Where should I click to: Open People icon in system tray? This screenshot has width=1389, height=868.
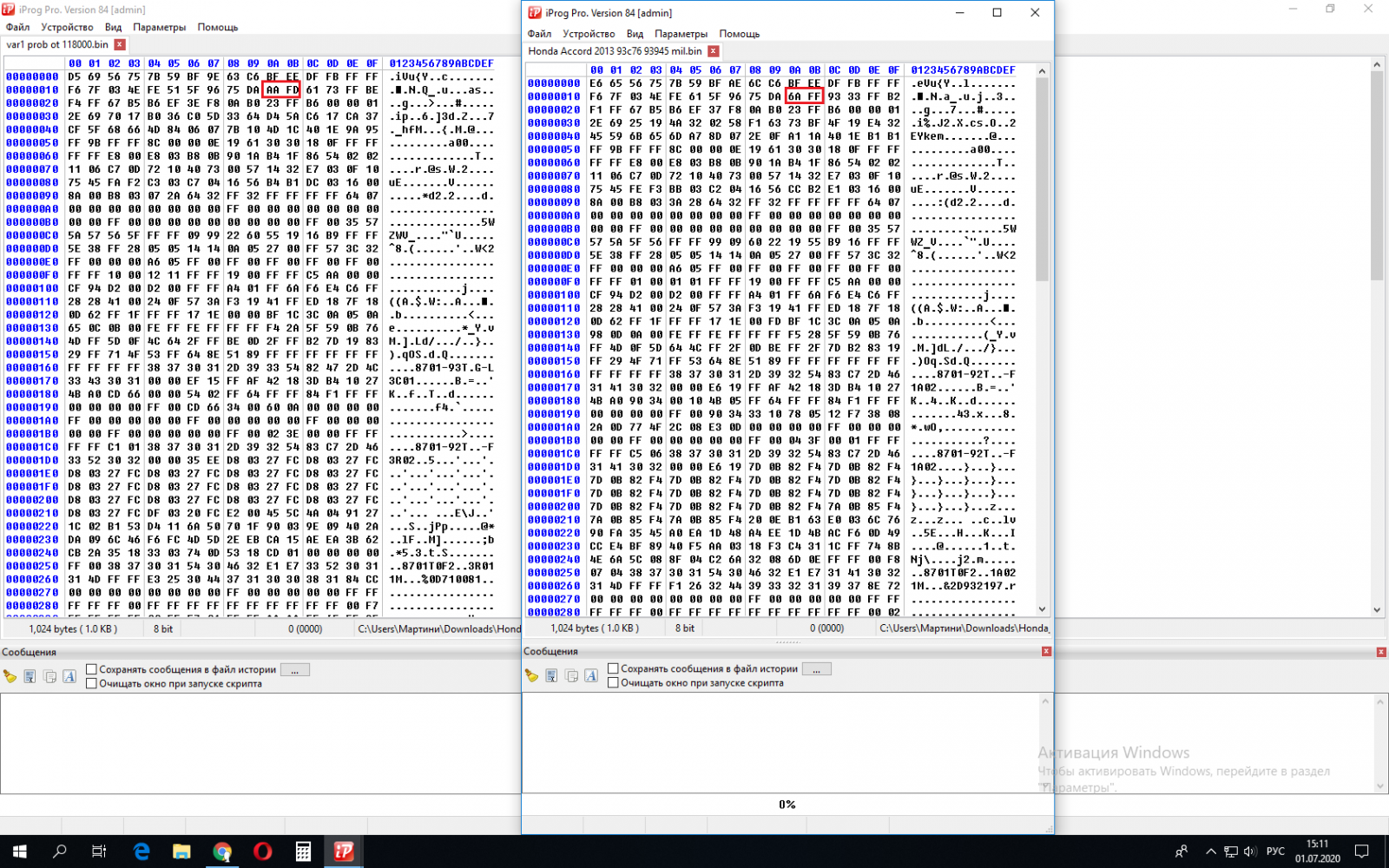click(1182, 852)
